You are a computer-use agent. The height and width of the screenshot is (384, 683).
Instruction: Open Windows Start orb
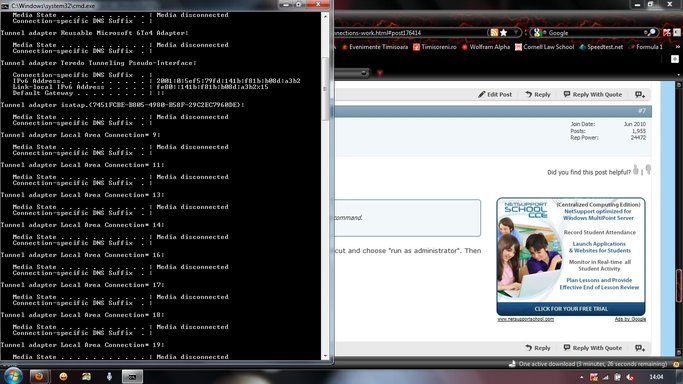pos(13,376)
